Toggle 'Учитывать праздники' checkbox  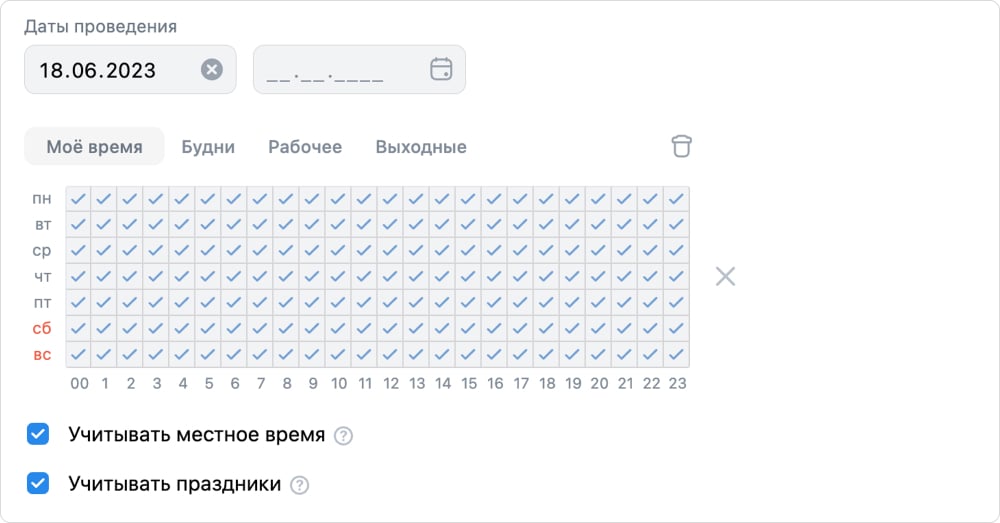click(38, 484)
